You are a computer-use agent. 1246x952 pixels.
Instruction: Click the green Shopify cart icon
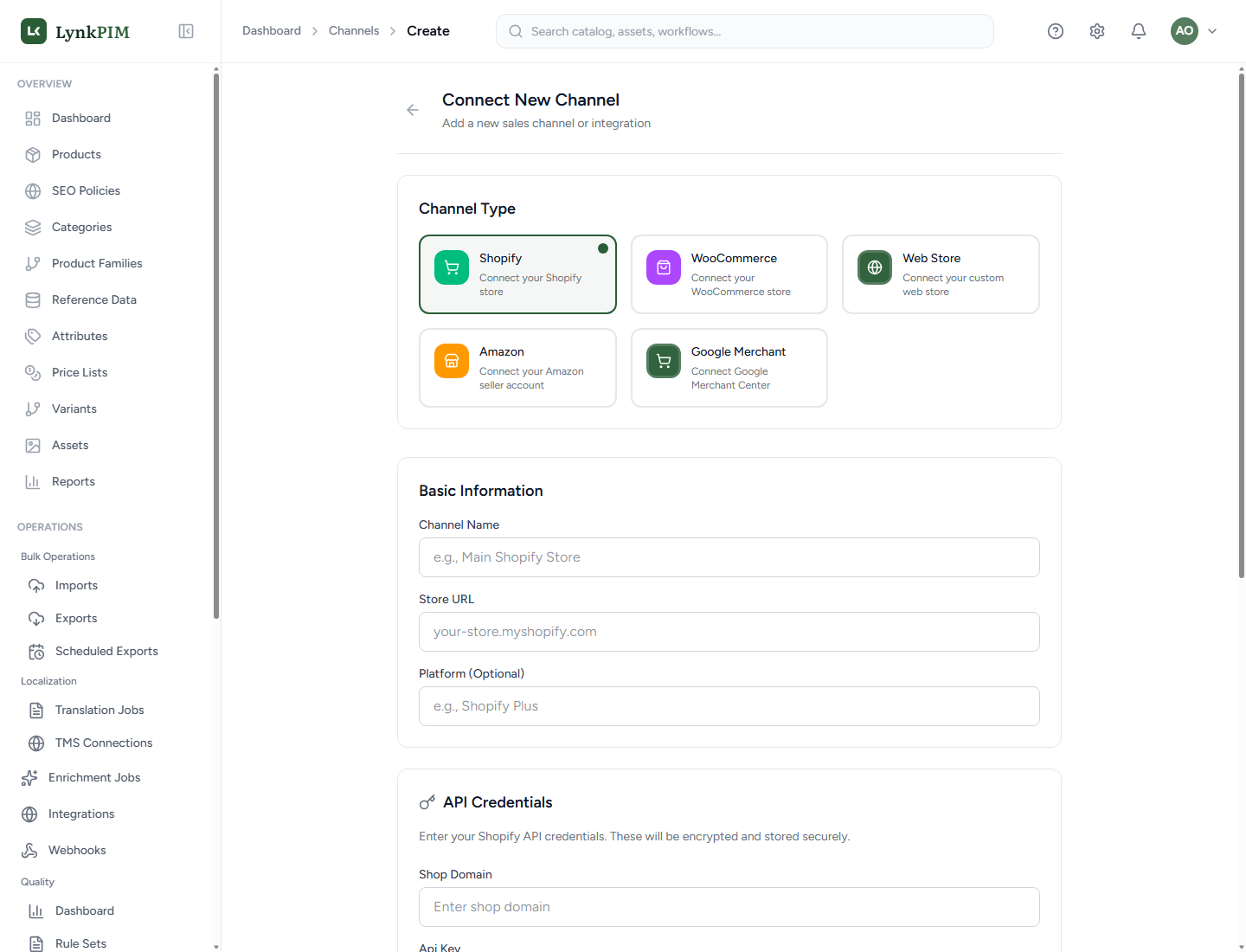(x=452, y=267)
